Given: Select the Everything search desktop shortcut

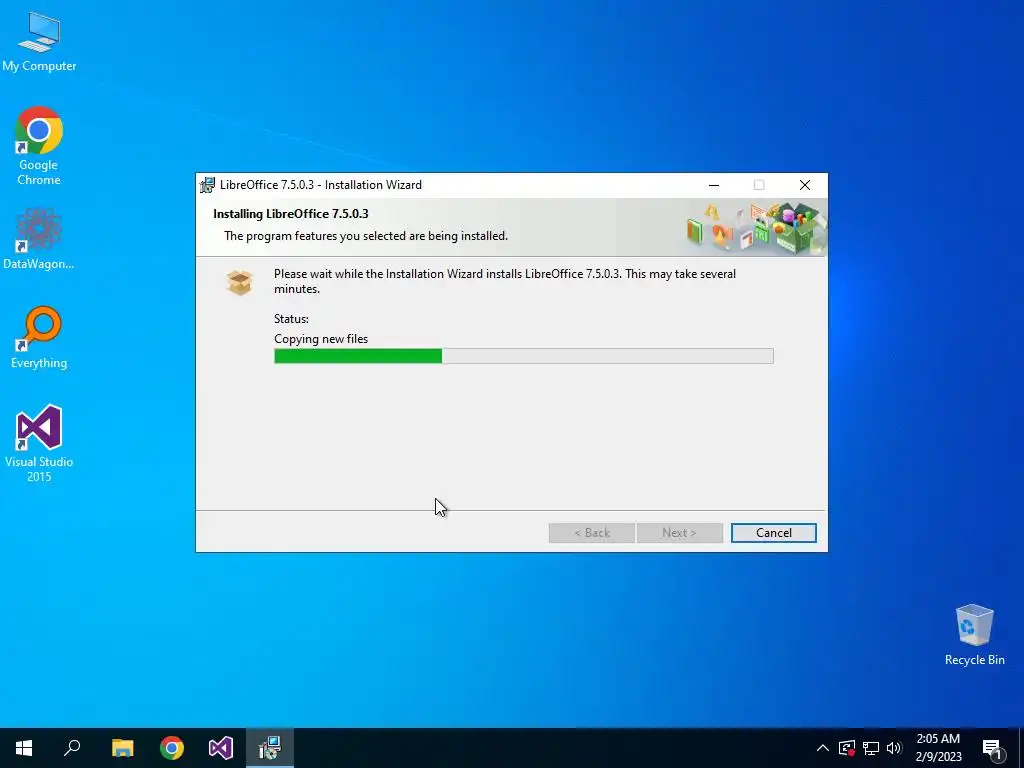Looking at the screenshot, I should (x=39, y=337).
